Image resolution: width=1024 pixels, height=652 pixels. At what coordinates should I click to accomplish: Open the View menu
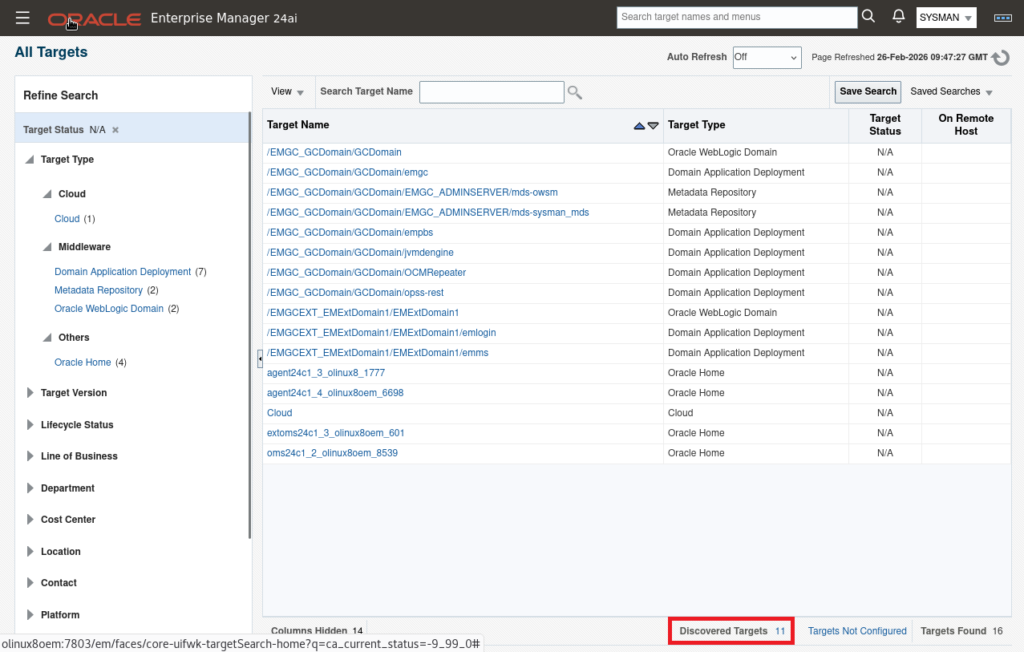[287, 92]
